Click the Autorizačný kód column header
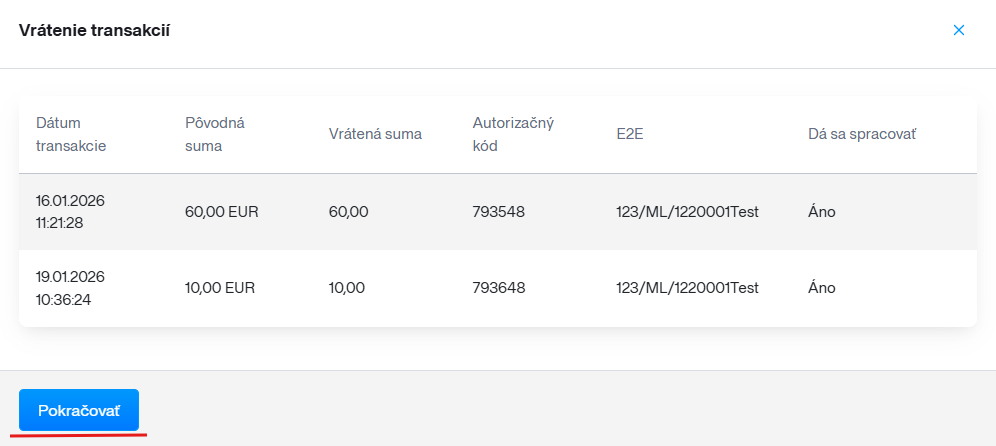 tap(513, 134)
